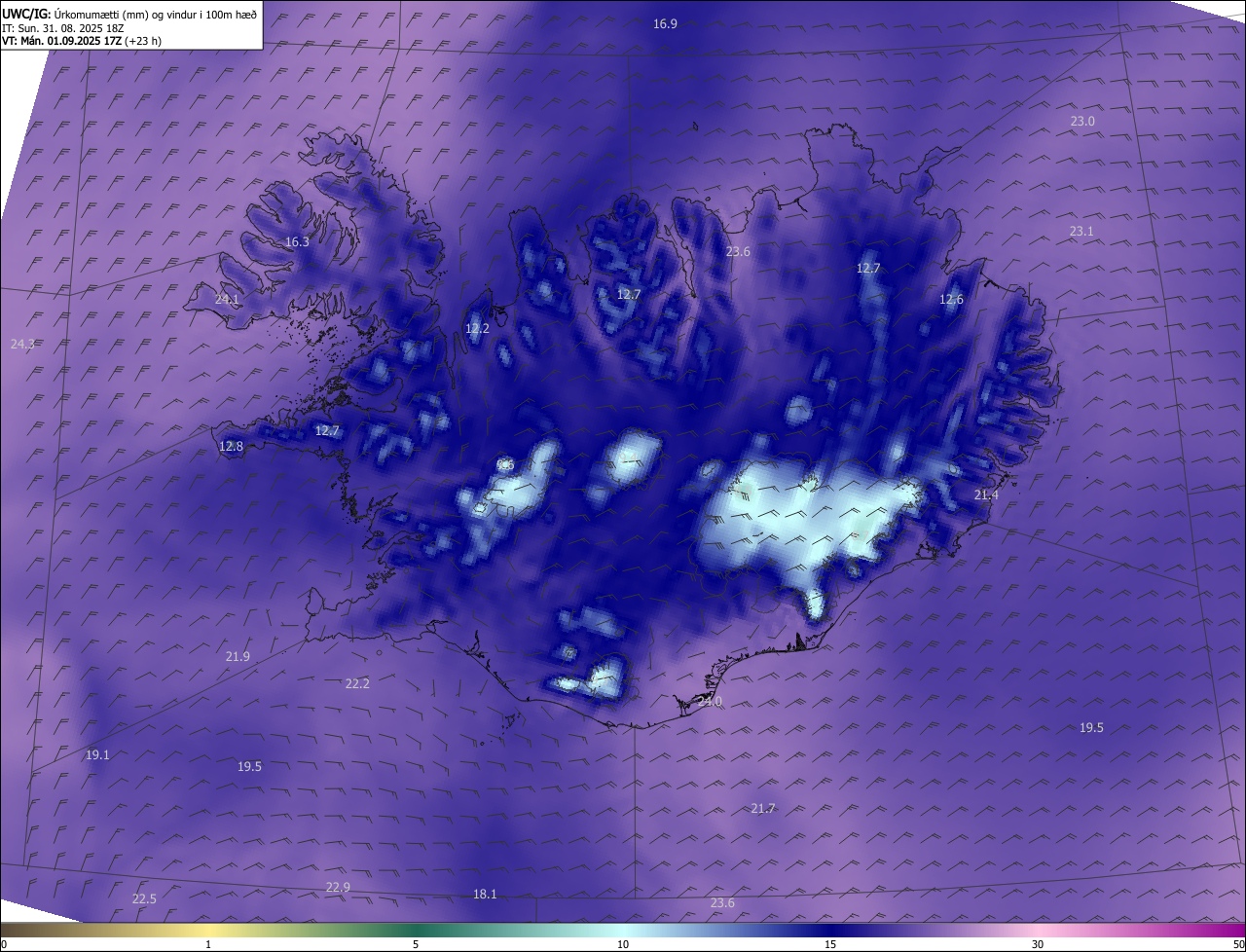Click the 22.2 value label

click(357, 683)
